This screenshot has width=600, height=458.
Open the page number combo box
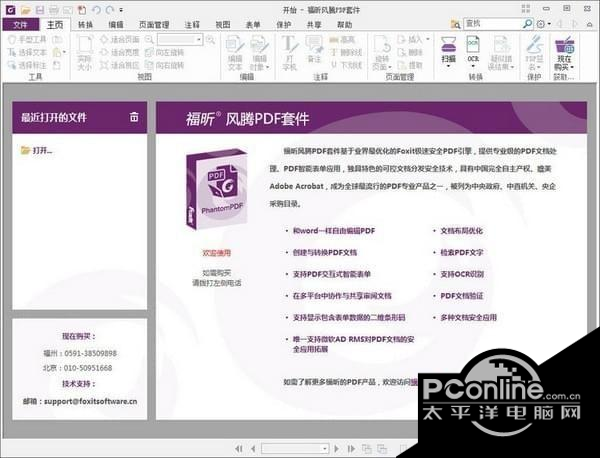tap(295, 448)
